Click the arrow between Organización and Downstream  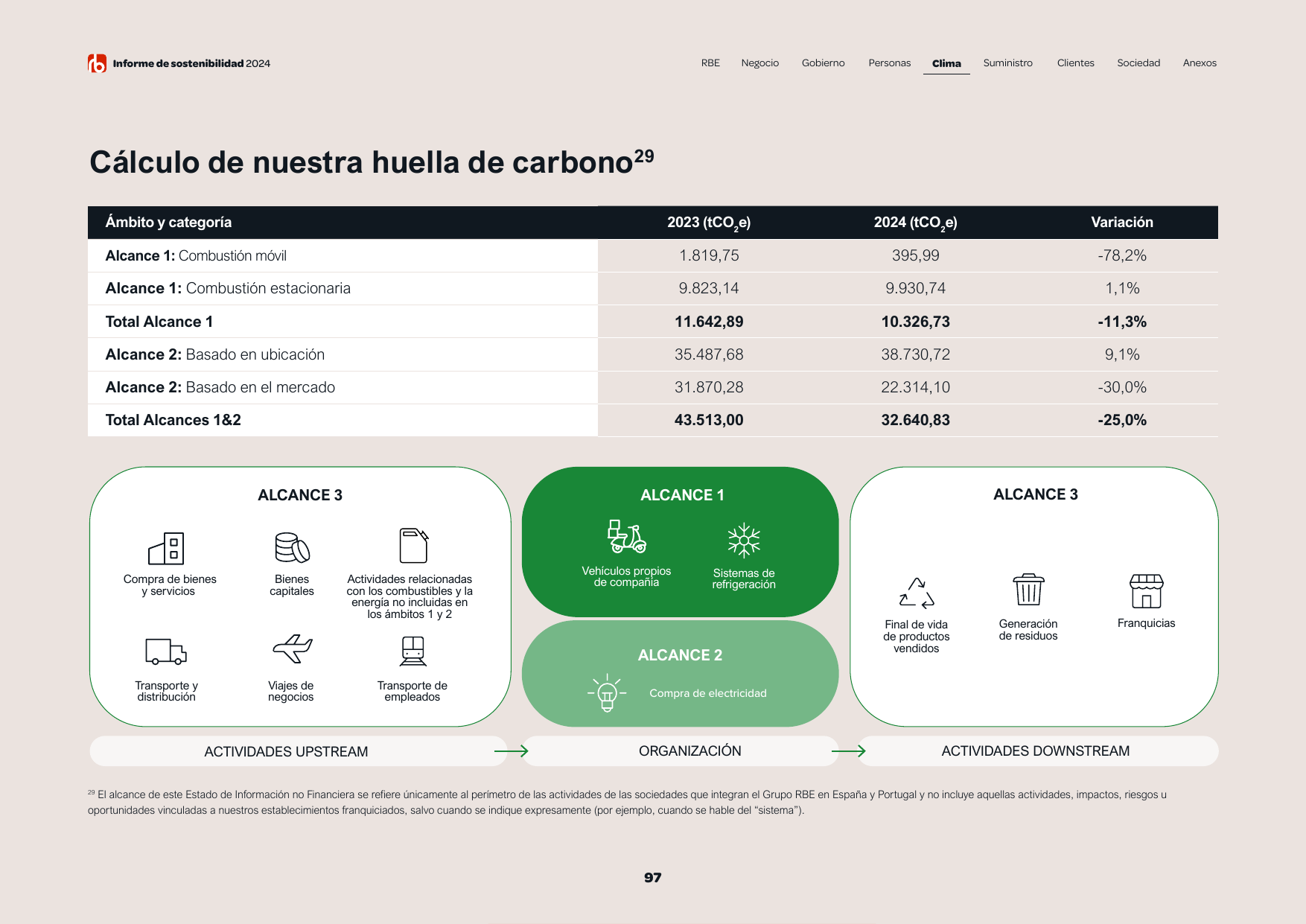click(849, 751)
